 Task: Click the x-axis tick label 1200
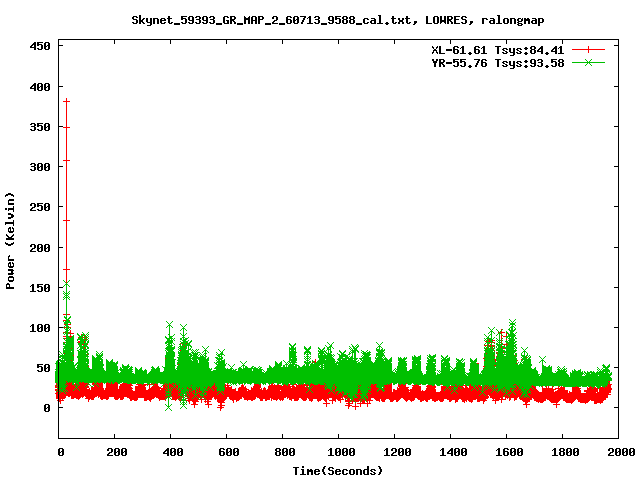(397, 452)
